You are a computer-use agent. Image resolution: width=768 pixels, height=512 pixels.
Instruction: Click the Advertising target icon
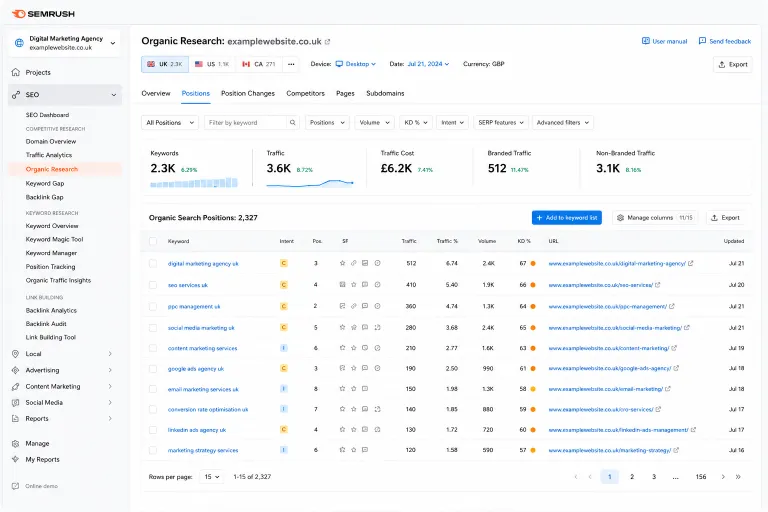16,370
